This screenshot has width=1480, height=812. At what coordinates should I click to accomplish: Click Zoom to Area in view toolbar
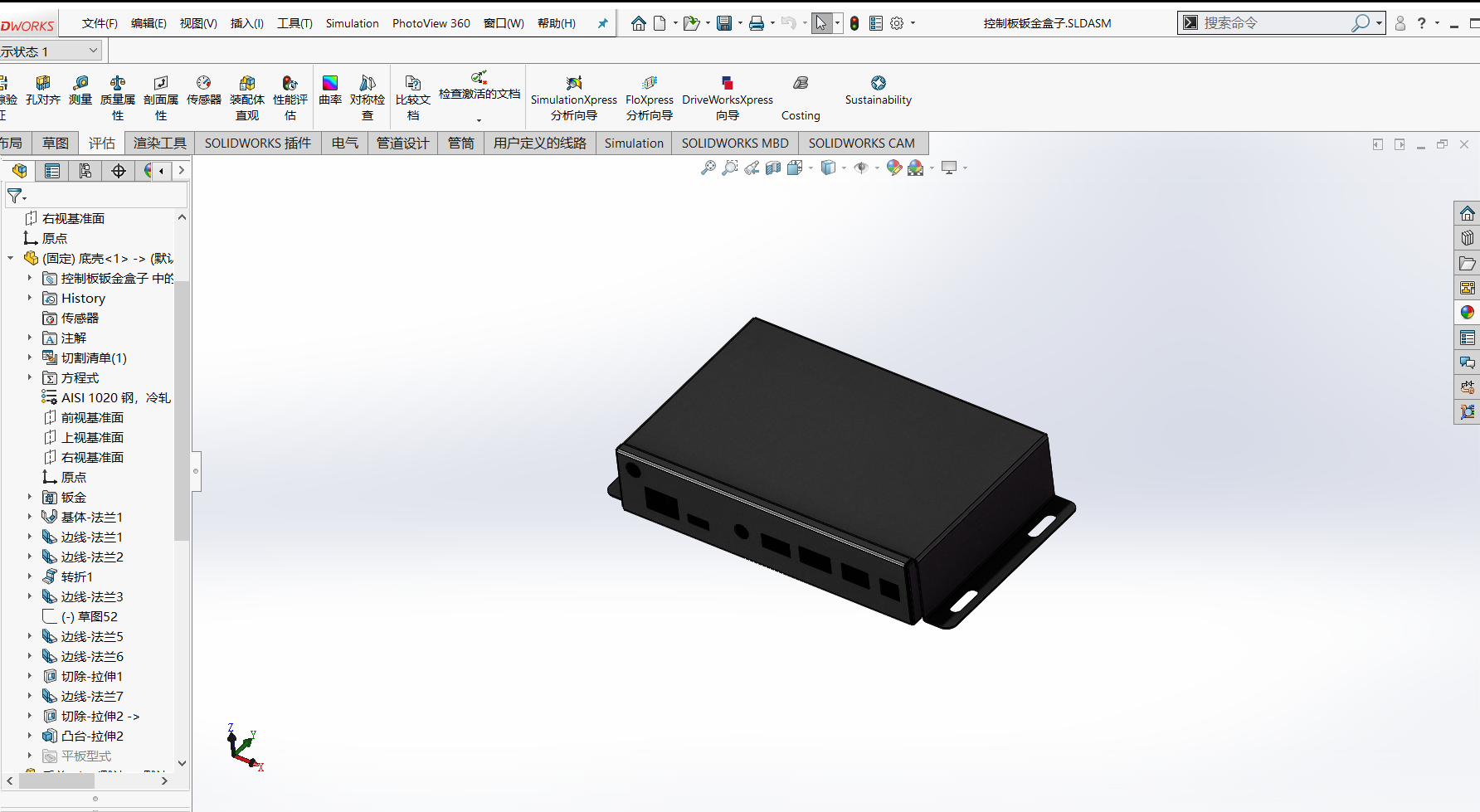(x=730, y=168)
